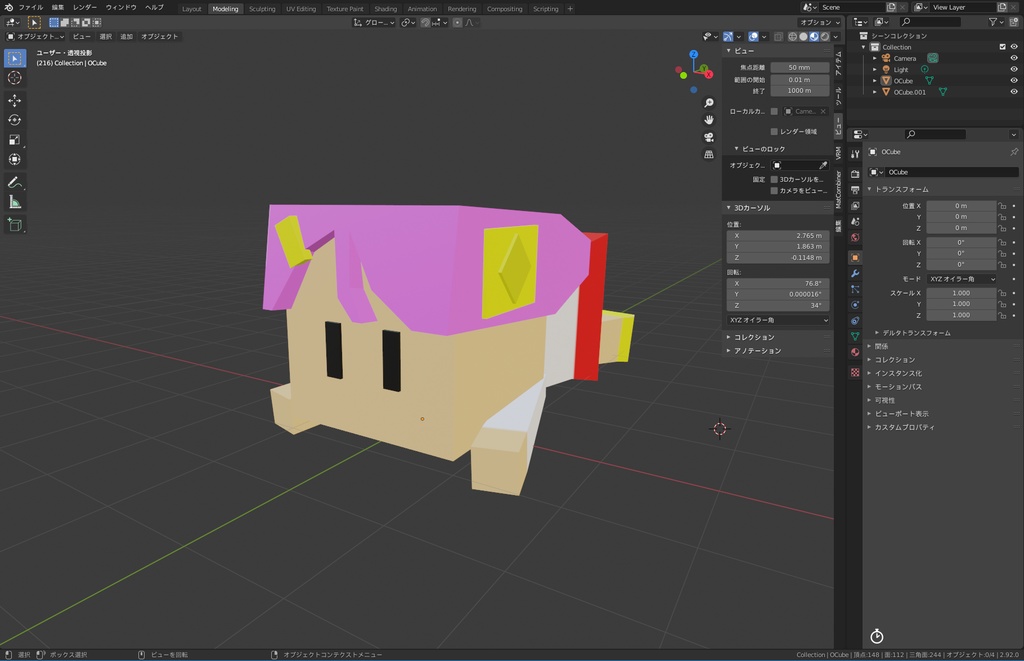
Task: Toggle the ローカルカメラ checkbox
Action: [x=774, y=112]
